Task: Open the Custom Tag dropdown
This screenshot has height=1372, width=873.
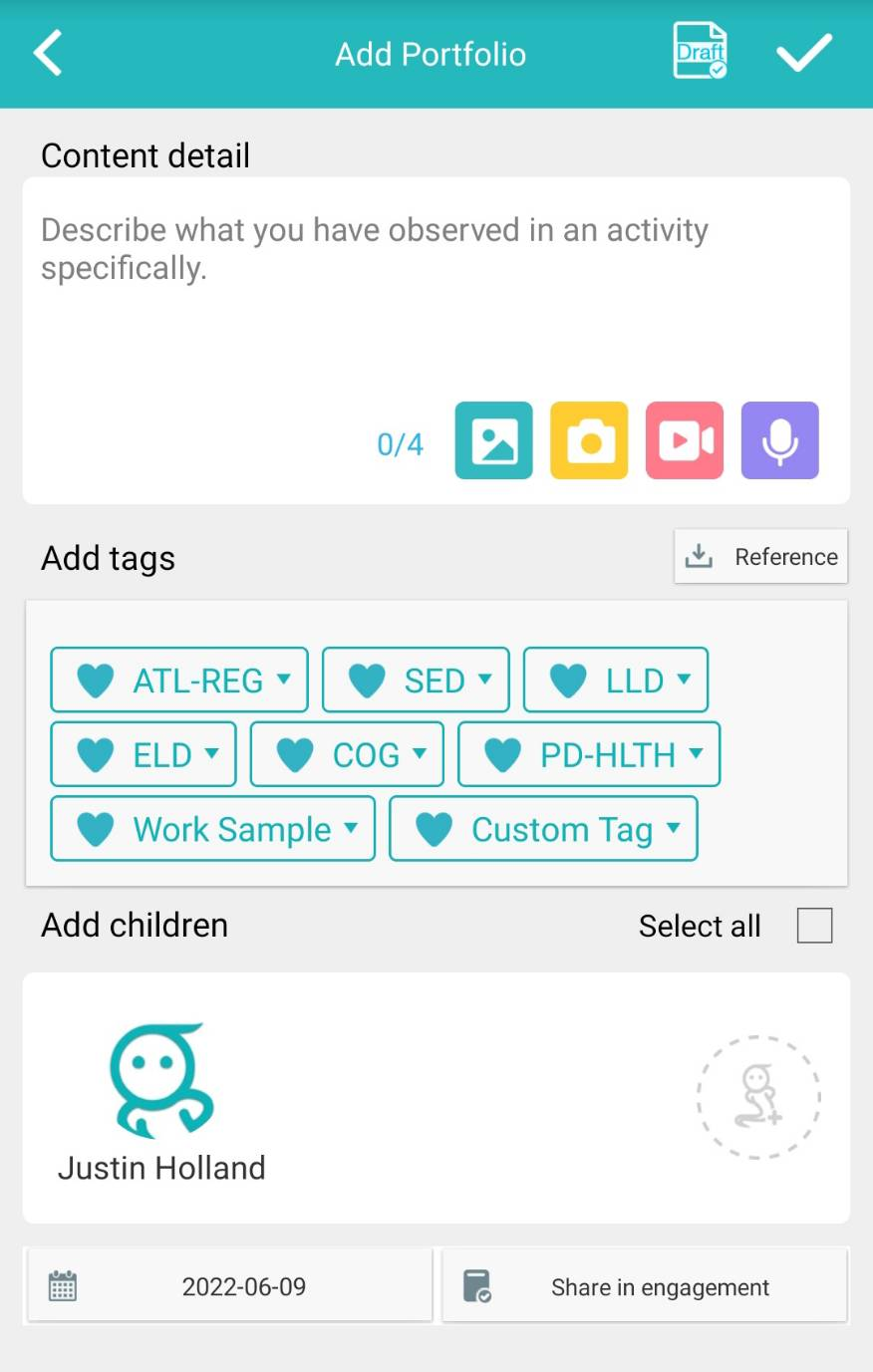Action: coord(543,829)
